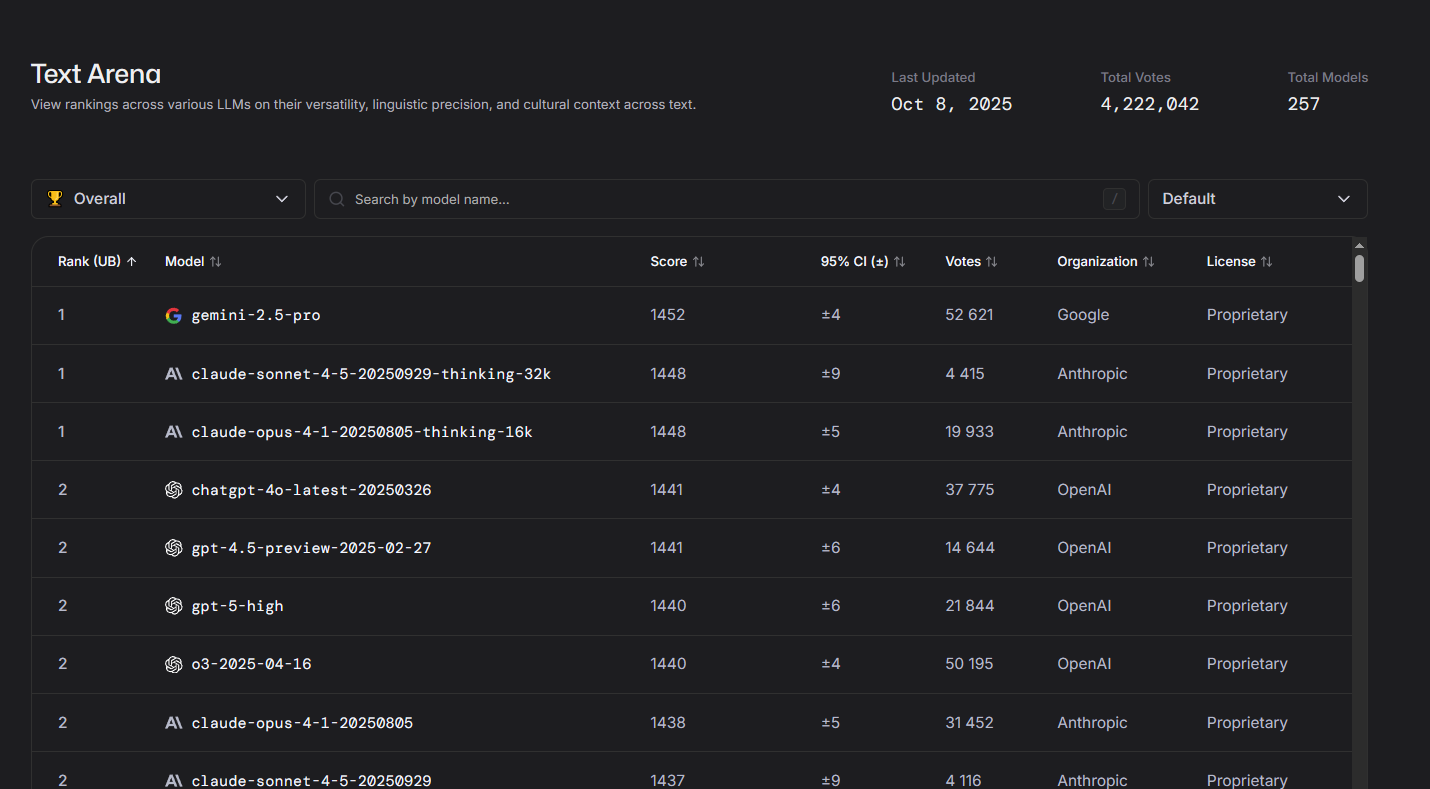The width and height of the screenshot is (1430, 789).
Task: Click OpenAI logo beside gpt-5-high
Action: [x=173, y=606]
